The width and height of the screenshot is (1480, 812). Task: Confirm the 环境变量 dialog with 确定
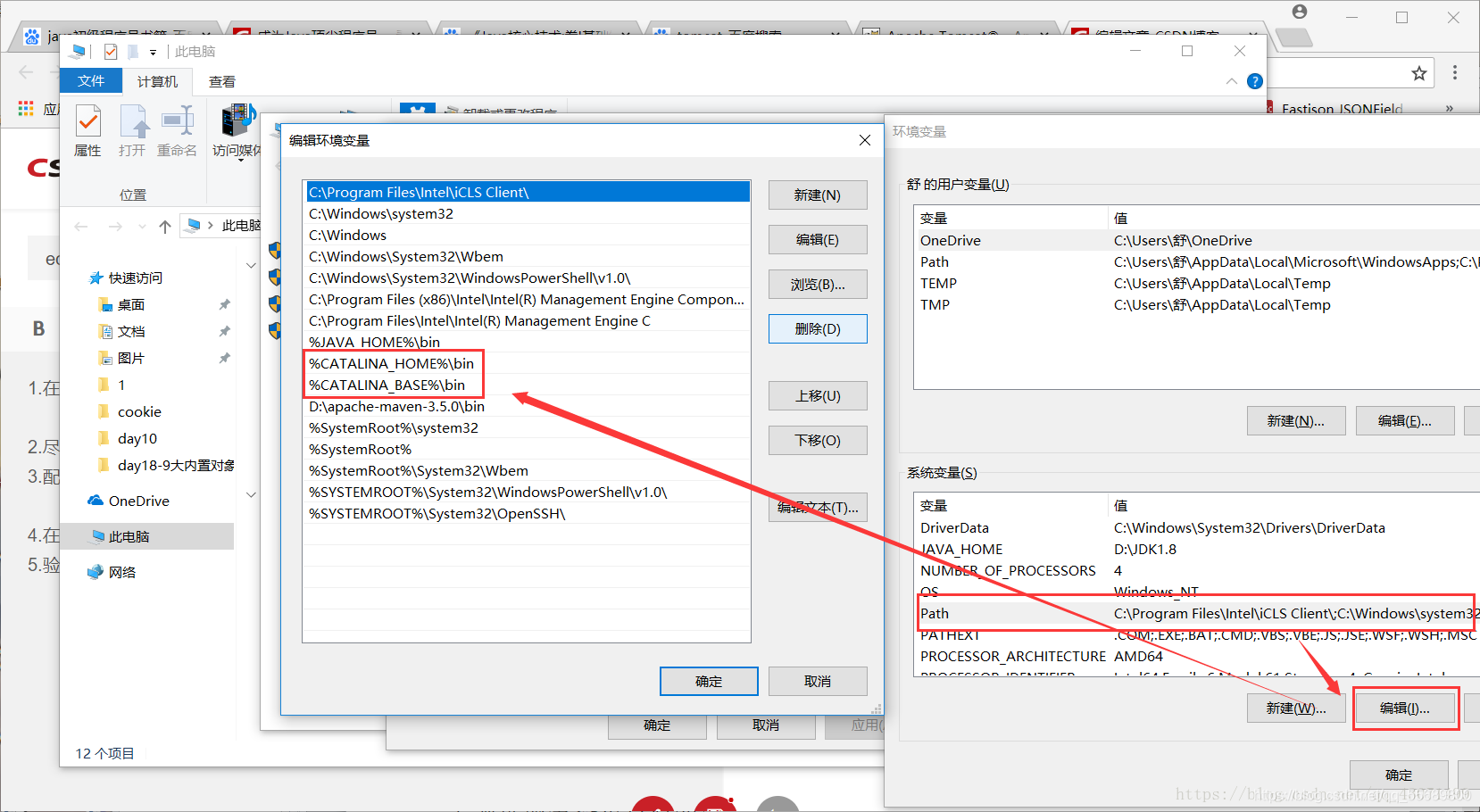pyautogui.click(x=1399, y=775)
